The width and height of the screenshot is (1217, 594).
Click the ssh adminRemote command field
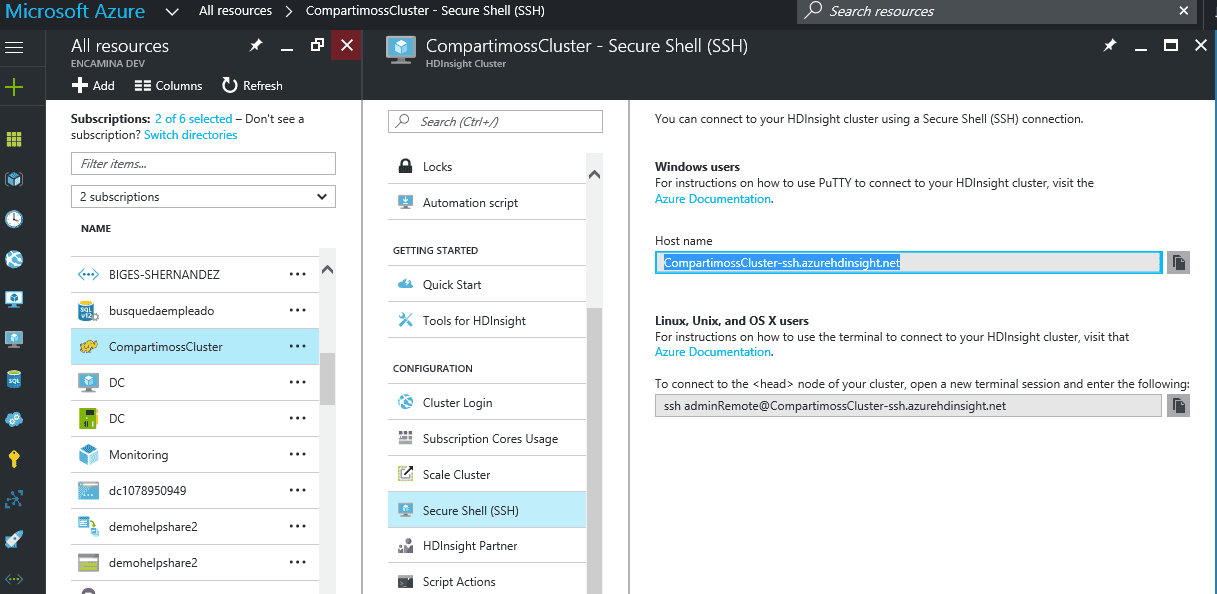coord(908,405)
